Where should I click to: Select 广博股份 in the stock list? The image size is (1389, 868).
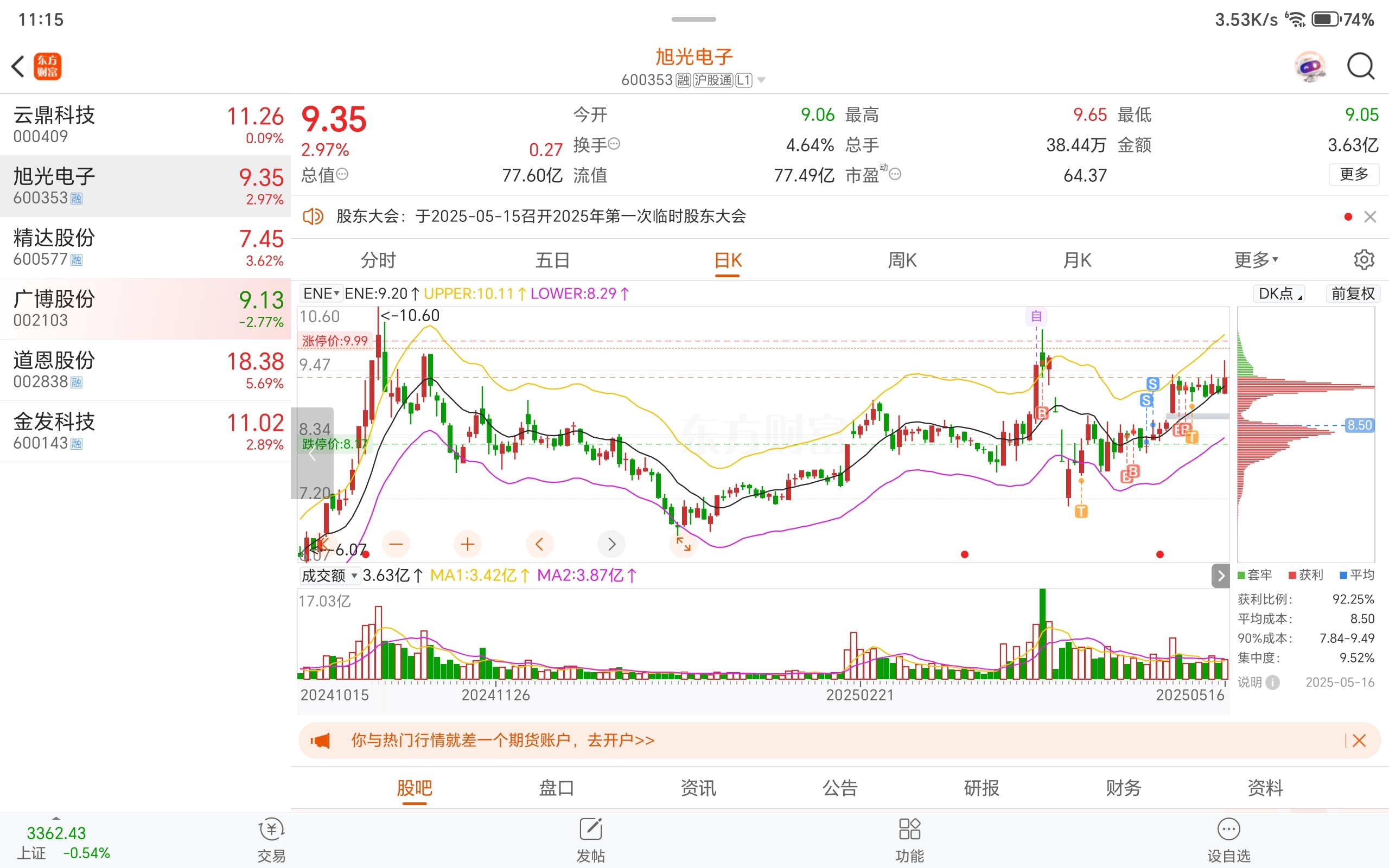[145, 309]
